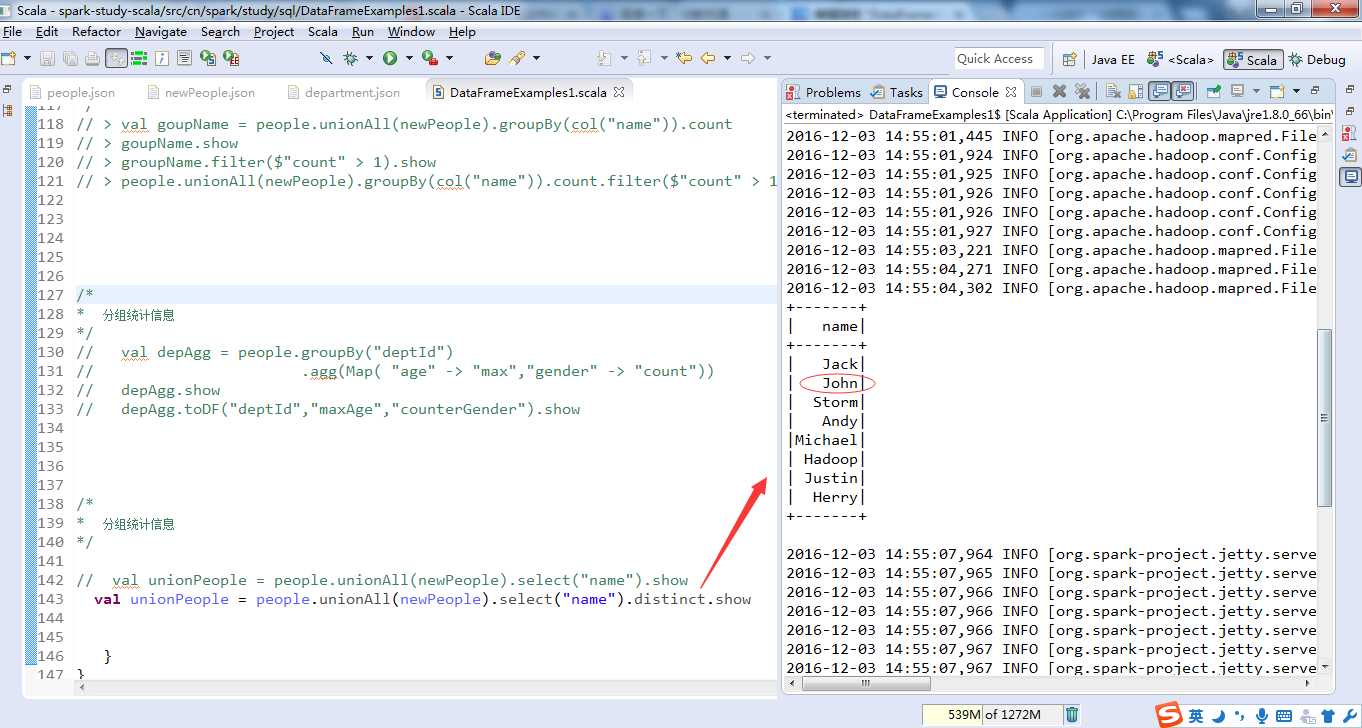The width and height of the screenshot is (1362, 728).
Task: Toggle Show Console on standard error
Action: tap(1182, 92)
